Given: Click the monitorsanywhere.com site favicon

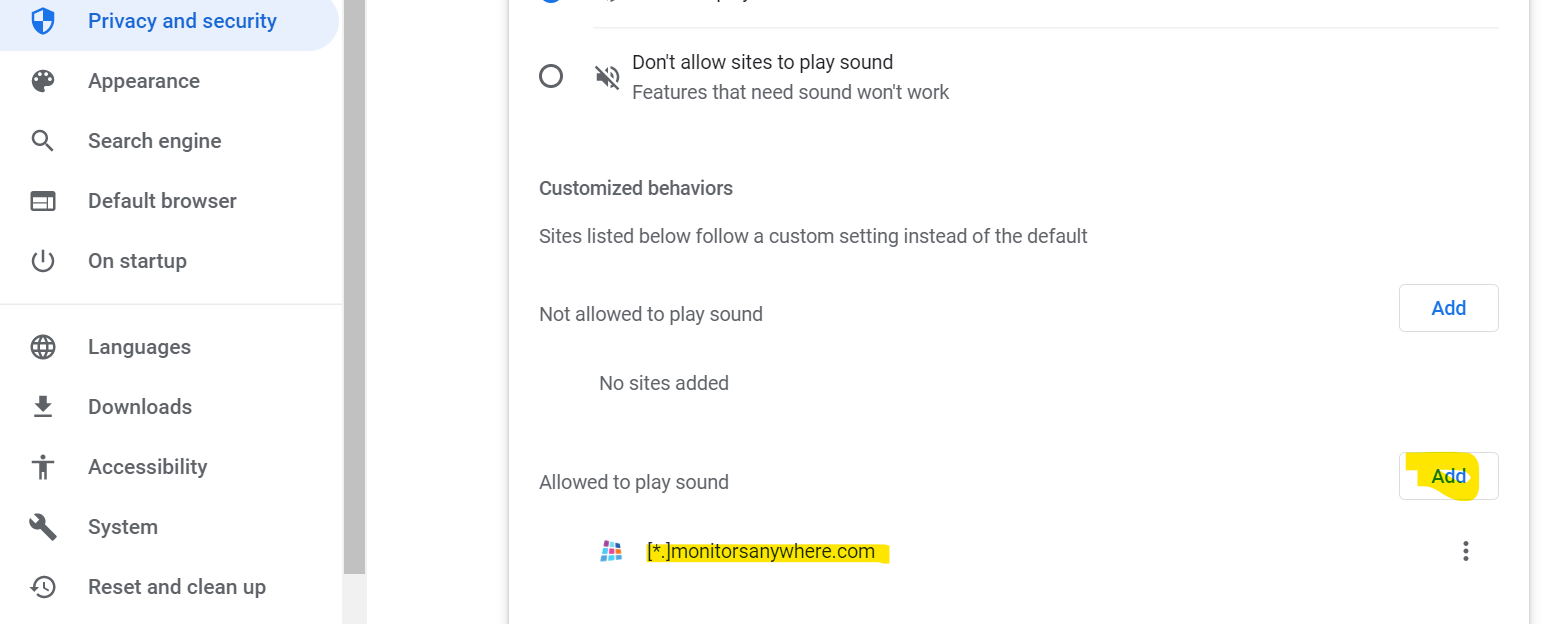Looking at the screenshot, I should [x=611, y=550].
